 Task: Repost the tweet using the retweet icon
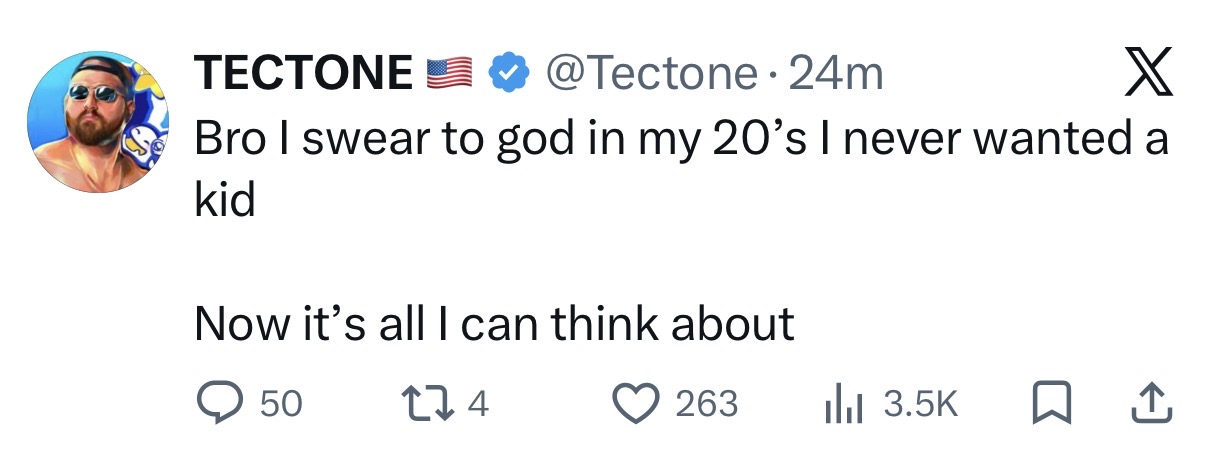[435, 403]
